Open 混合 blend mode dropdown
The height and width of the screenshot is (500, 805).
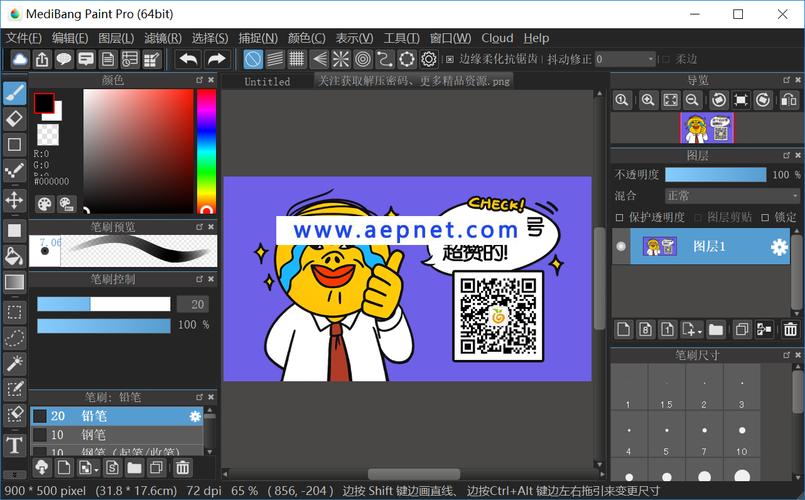point(733,196)
